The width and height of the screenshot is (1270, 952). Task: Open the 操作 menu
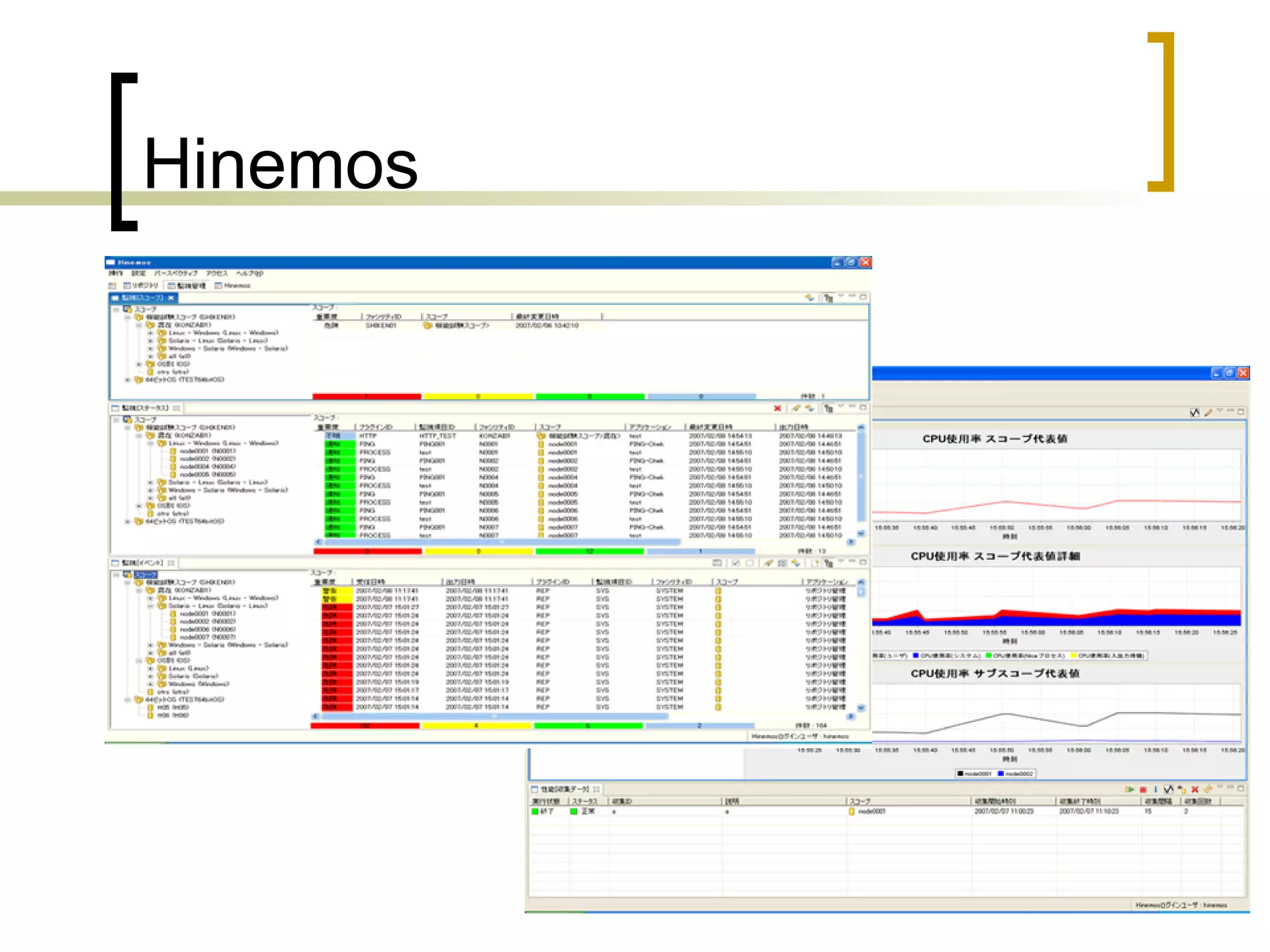click(x=116, y=273)
